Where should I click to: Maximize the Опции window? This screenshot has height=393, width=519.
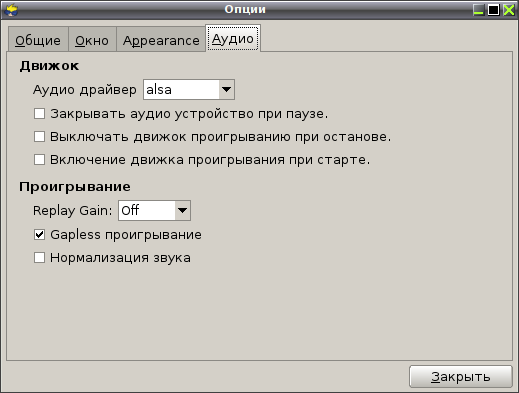pyautogui.click(x=494, y=10)
